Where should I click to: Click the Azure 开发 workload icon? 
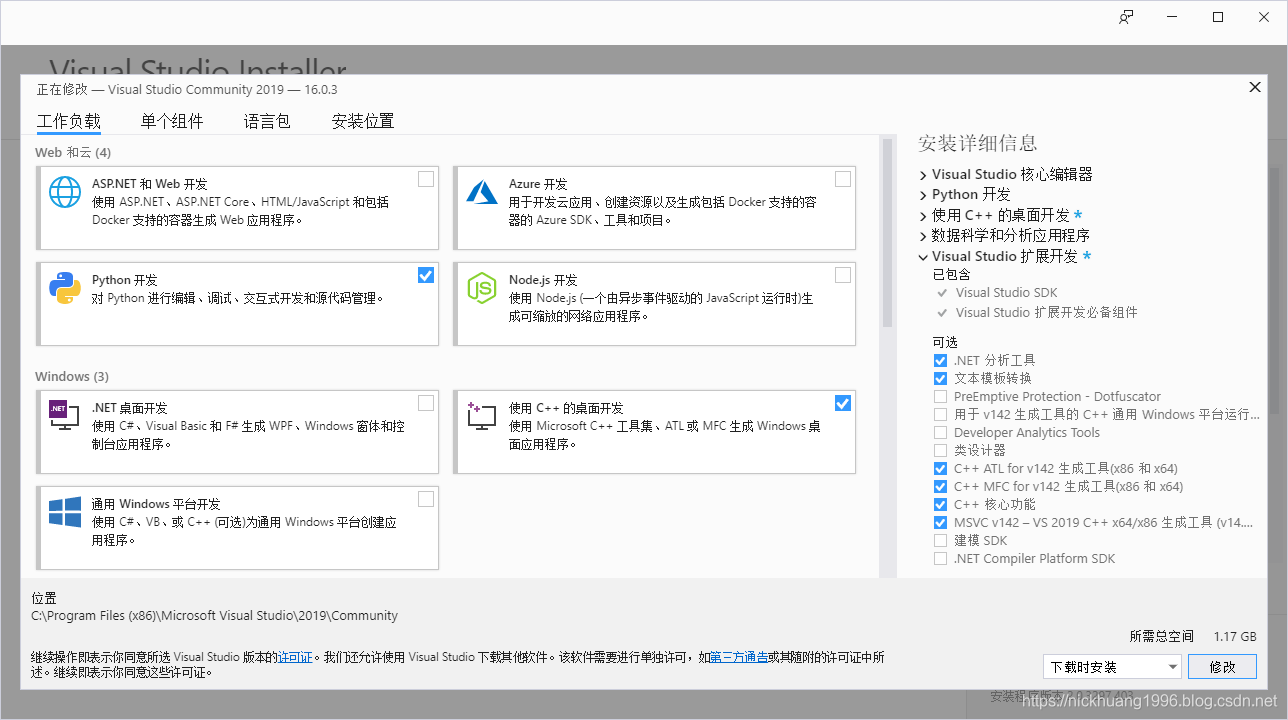(x=482, y=191)
